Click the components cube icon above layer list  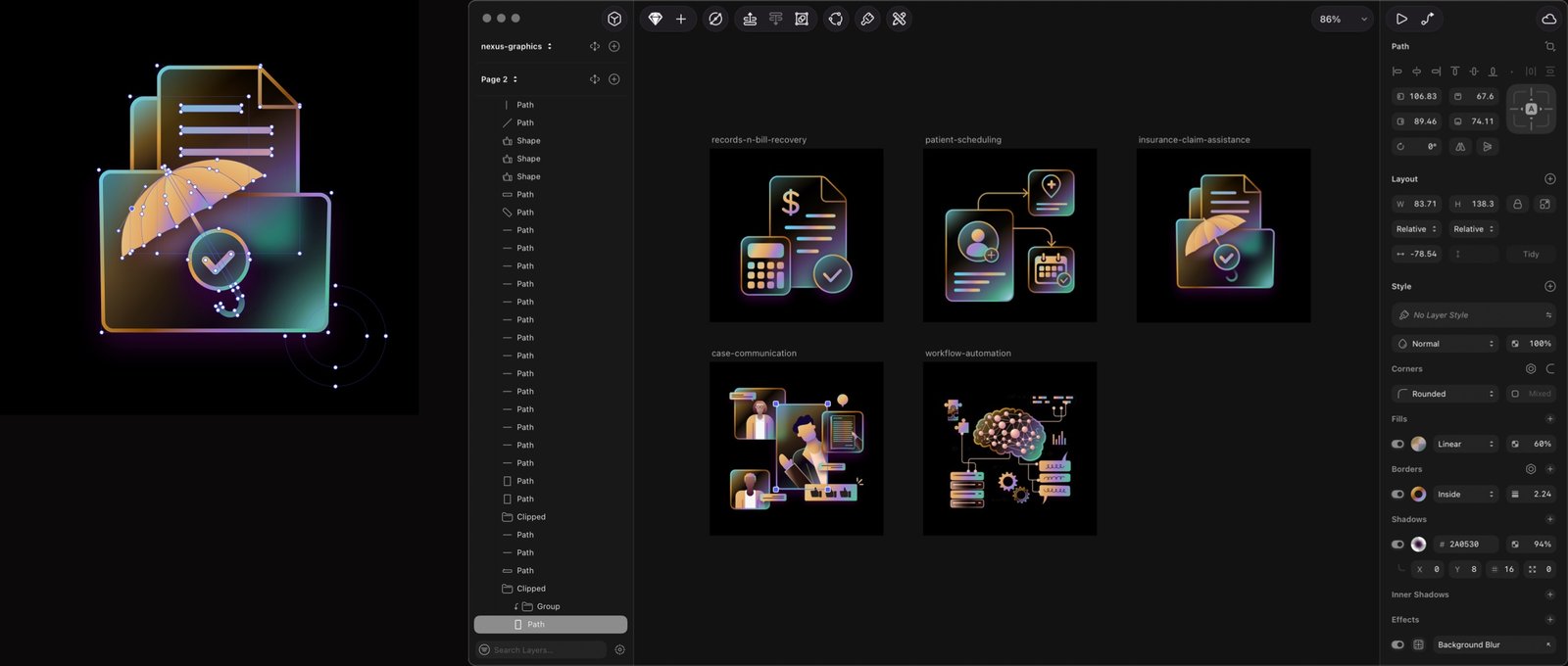click(x=614, y=19)
